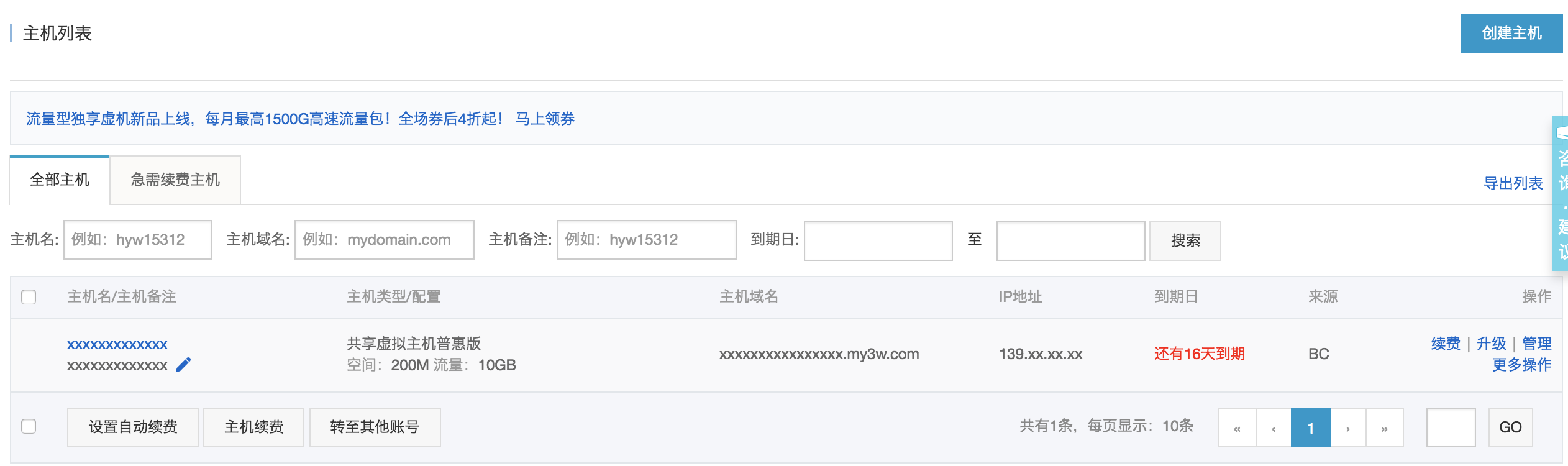Click the 共享虚拟主机普惠版 host type text
The image size is (1568, 466).
414,344
